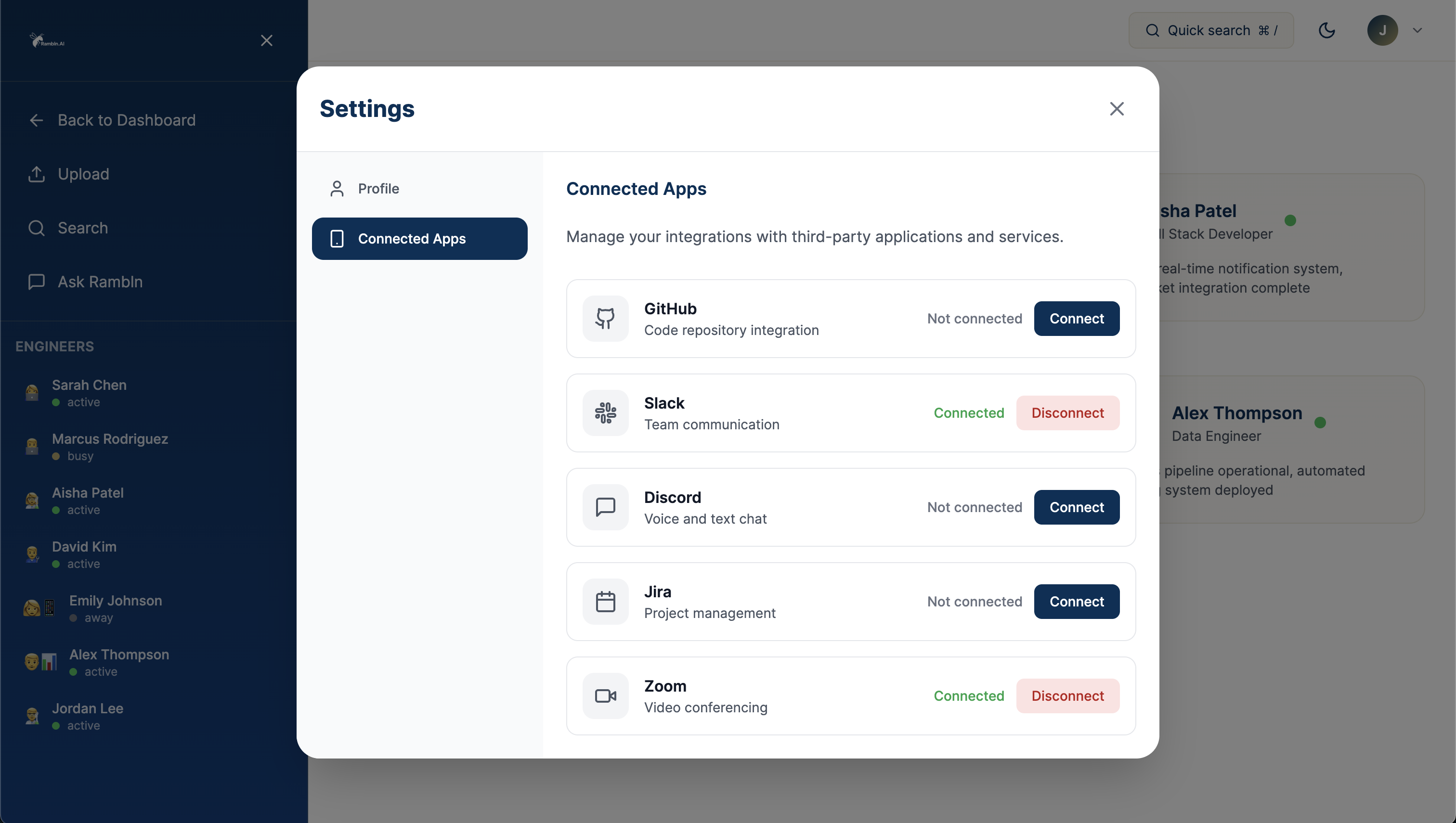Click the GitHub app icon
Viewport: 1456px width, 823px height.
click(x=605, y=318)
